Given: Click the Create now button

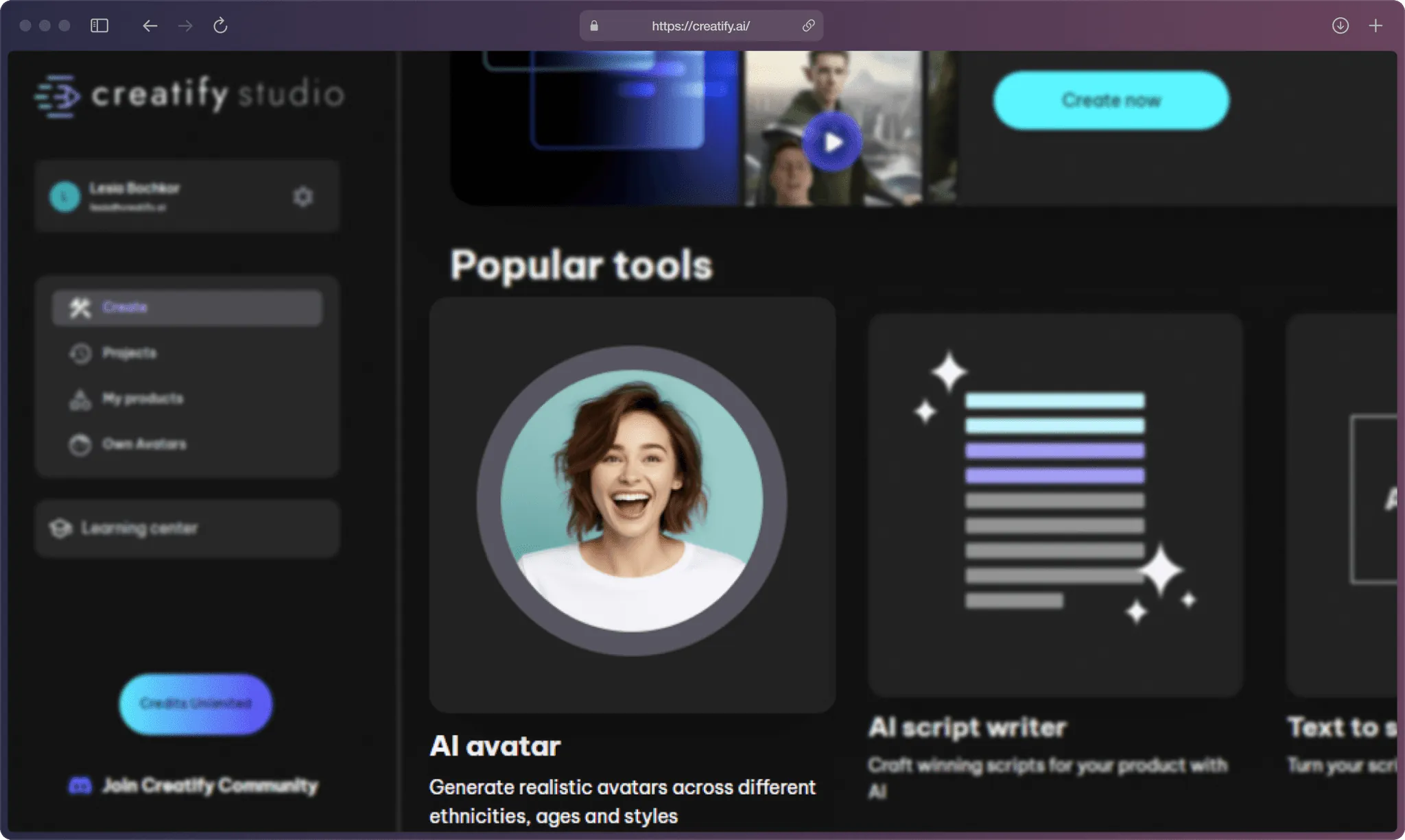Looking at the screenshot, I should [x=1111, y=100].
